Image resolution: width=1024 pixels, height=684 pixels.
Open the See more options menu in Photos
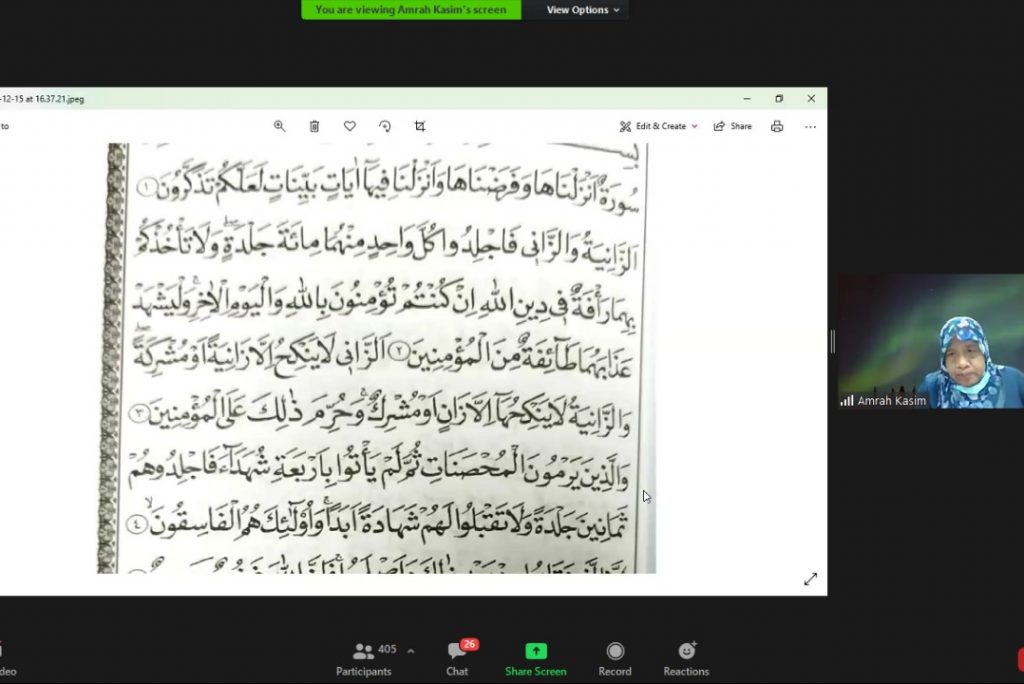(x=809, y=126)
